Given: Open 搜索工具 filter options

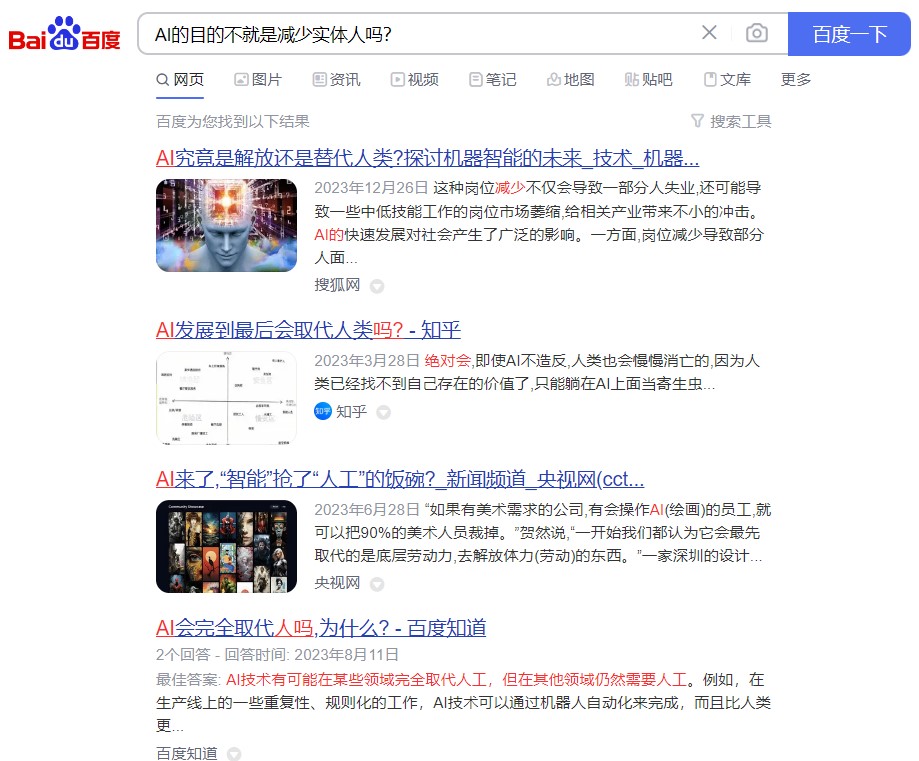Looking at the screenshot, I should click(x=731, y=121).
